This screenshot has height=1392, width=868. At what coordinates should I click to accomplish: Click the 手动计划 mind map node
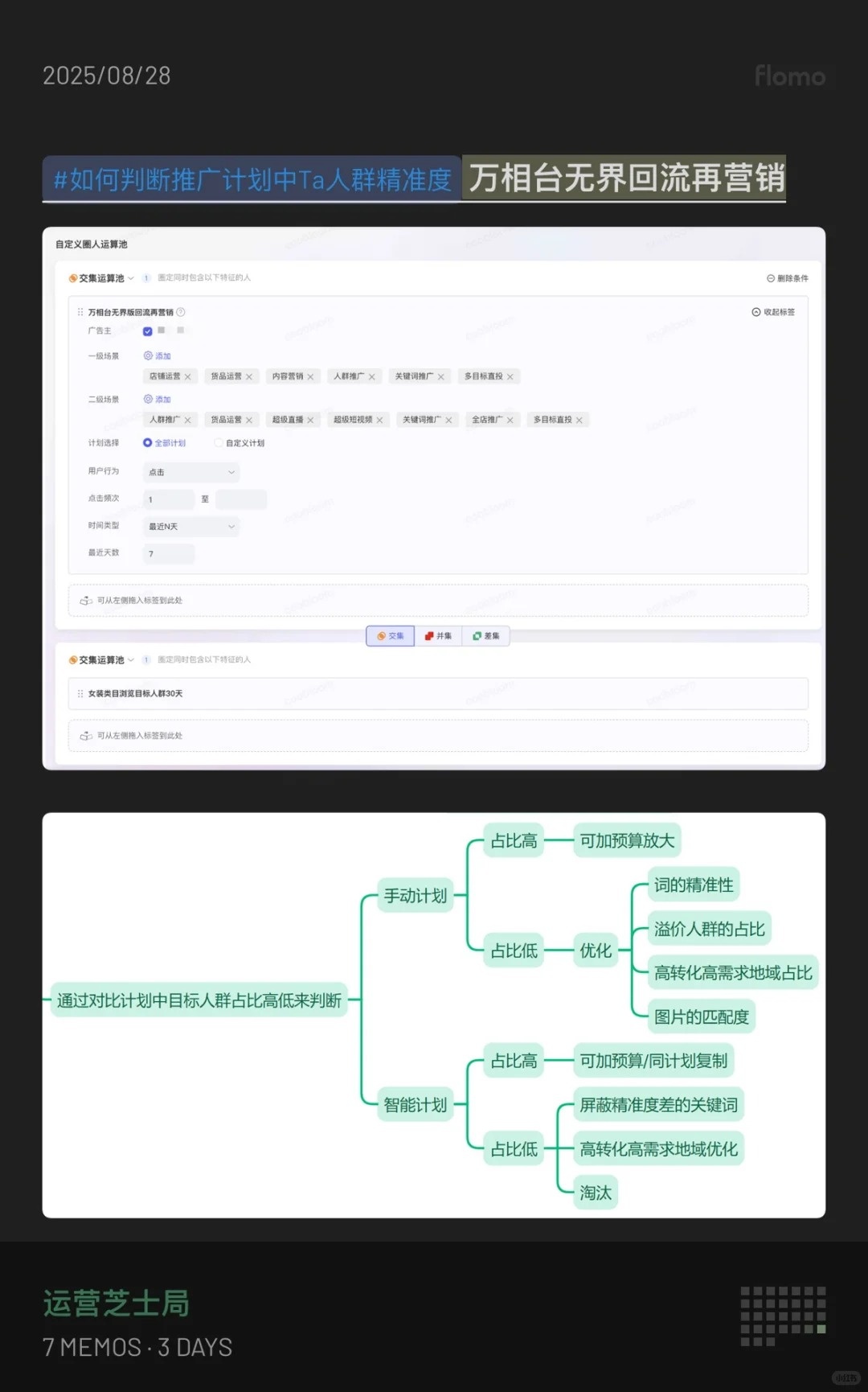tap(416, 896)
